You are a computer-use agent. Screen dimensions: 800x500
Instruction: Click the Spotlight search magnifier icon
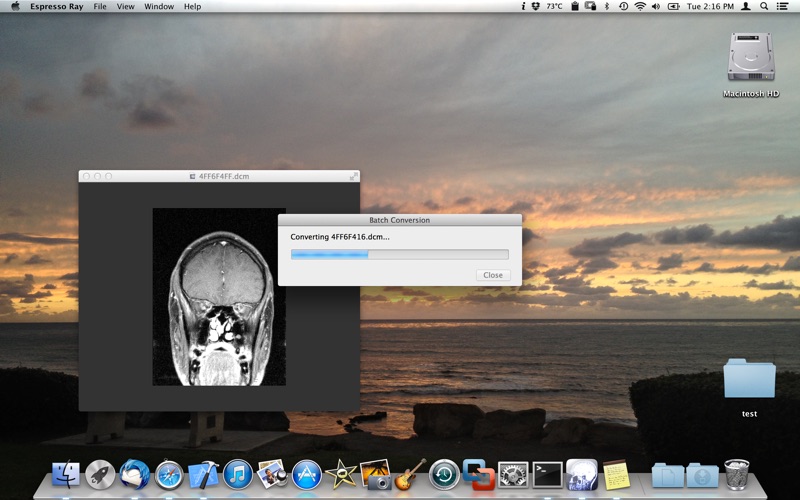pyautogui.click(x=765, y=6)
